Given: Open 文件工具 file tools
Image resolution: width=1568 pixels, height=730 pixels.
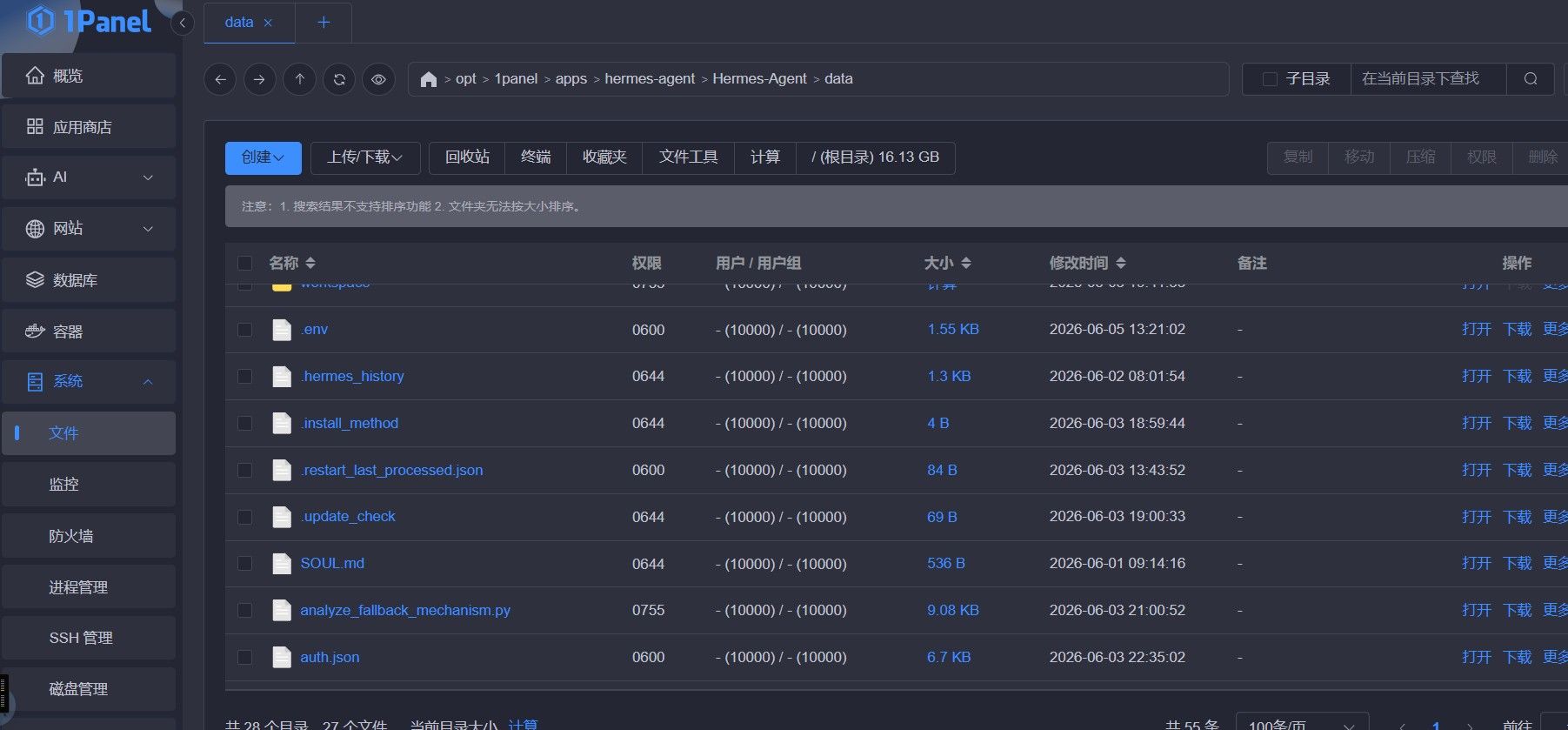Looking at the screenshot, I should [689, 157].
